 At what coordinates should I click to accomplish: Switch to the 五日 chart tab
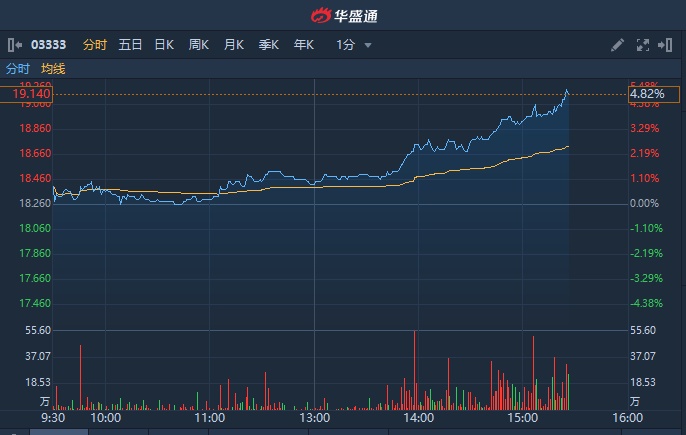[x=130, y=45]
